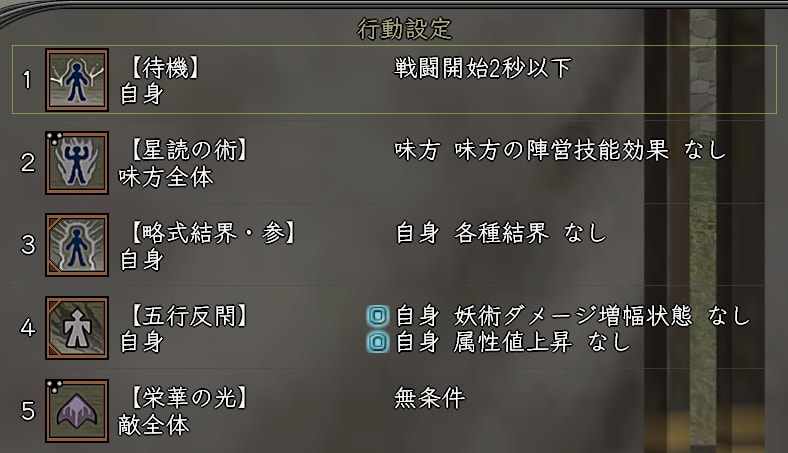The width and height of the screenshot is (788, 453).
Task: Choose the 五行反閇 skill icon
Action: tap(77, 328)
